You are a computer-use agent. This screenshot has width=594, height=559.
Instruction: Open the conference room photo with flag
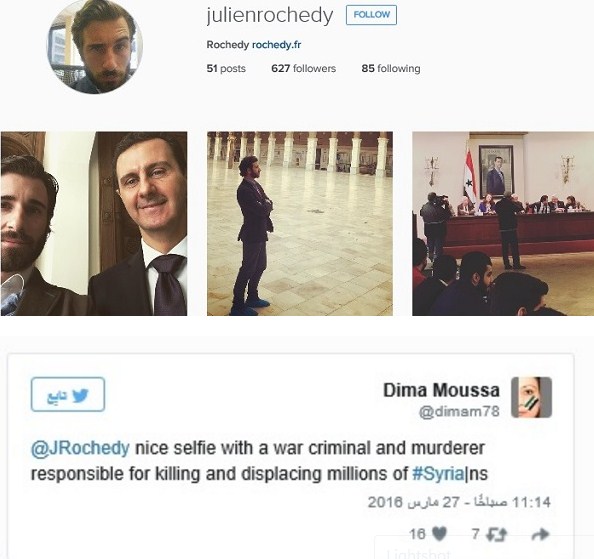[x=503, y=223]
